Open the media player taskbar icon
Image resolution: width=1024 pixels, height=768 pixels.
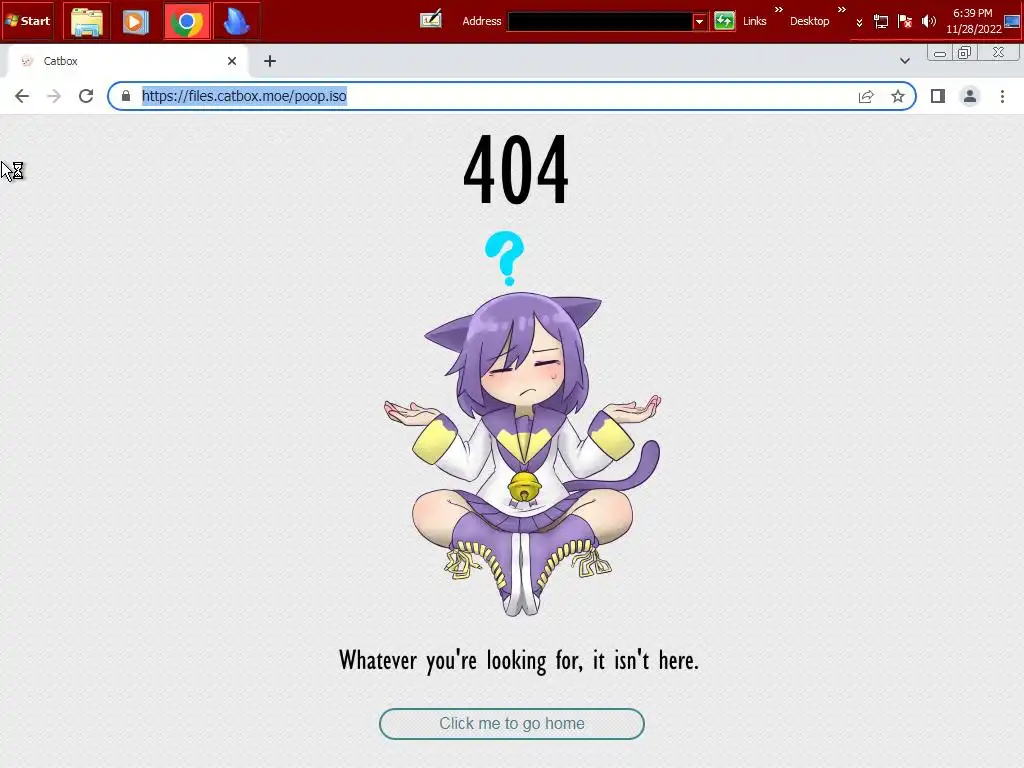(x=135, y=22)
